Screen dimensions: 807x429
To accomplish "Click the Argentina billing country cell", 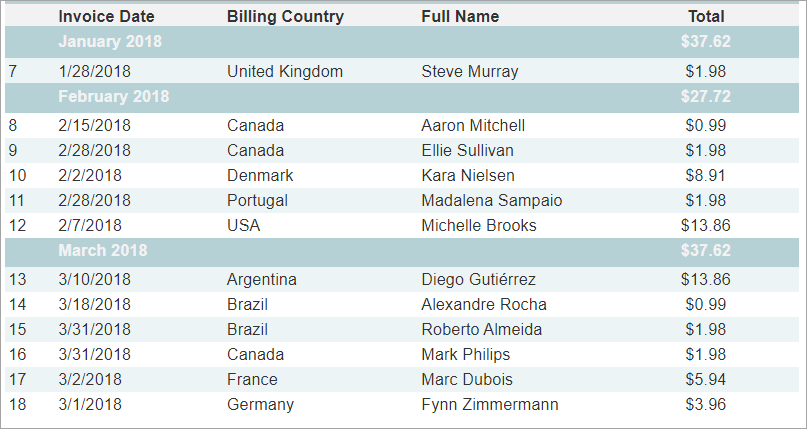I will 261,279.
